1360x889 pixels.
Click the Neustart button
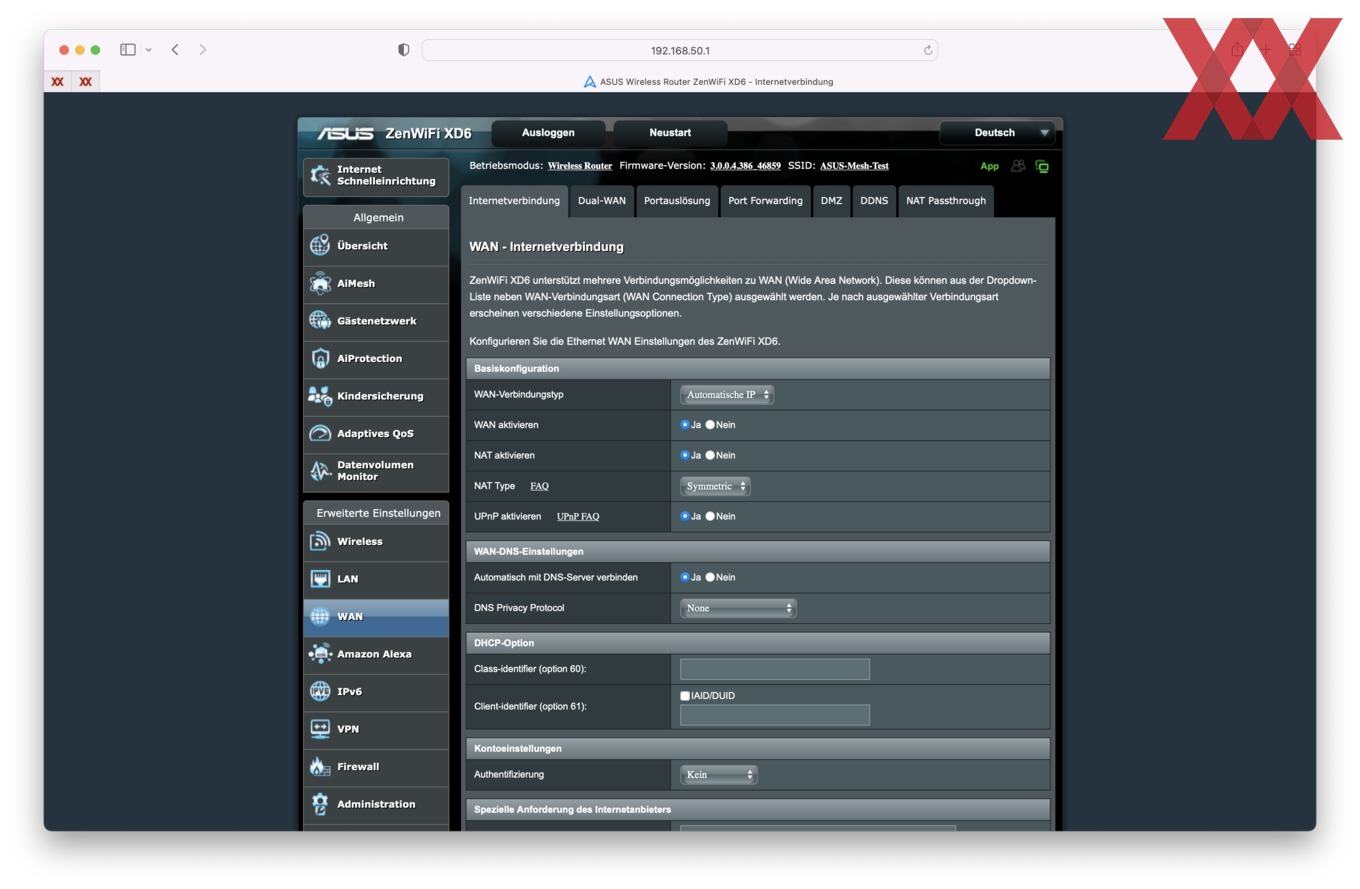[x=670, y=133]
